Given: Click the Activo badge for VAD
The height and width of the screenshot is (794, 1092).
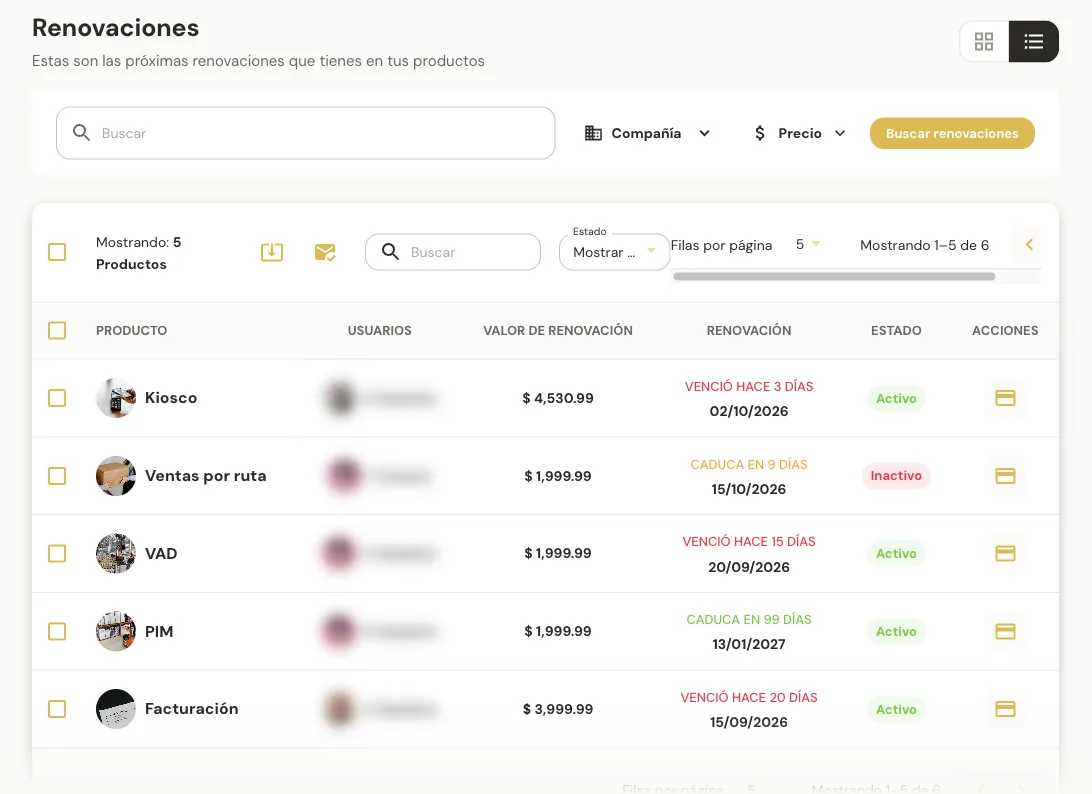Looking at the screenshot, I should tap(896, 554).
